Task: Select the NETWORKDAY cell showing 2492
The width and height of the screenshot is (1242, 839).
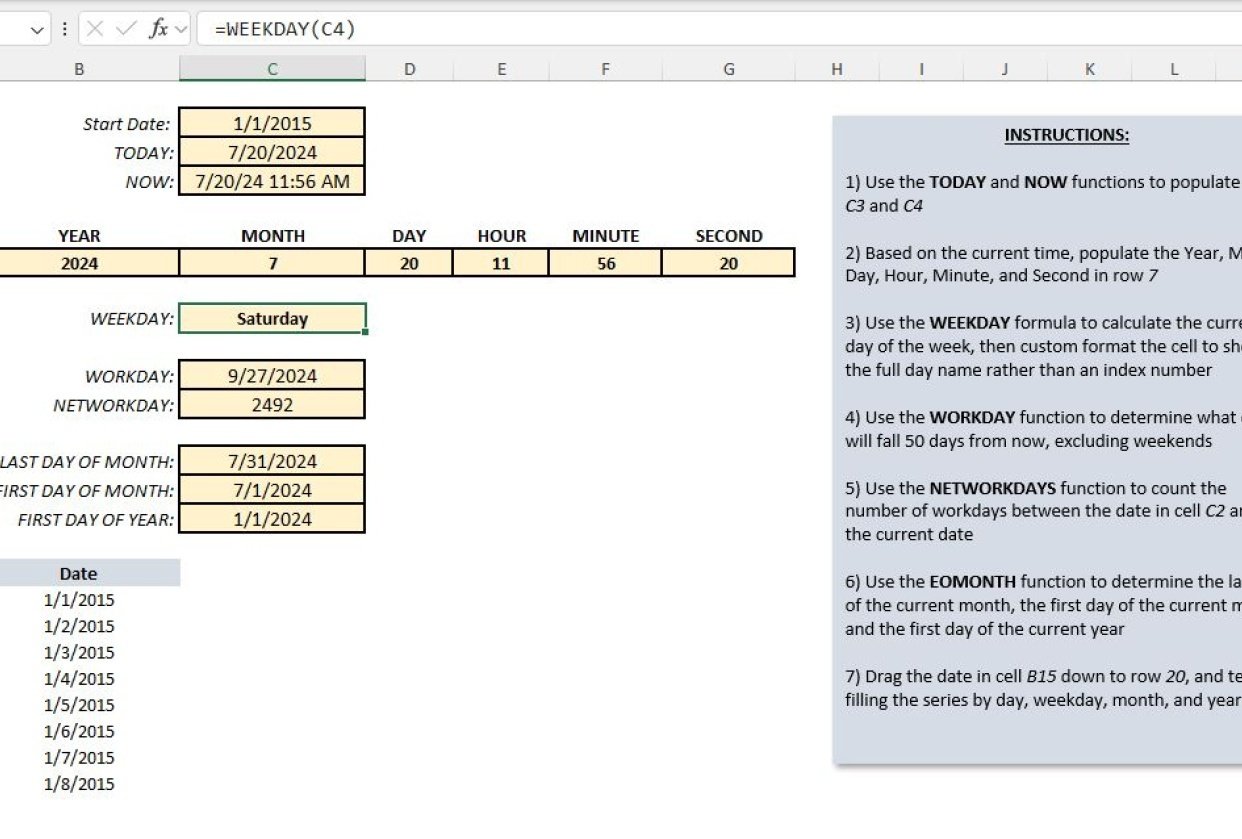Action: (x=272, y=405)
